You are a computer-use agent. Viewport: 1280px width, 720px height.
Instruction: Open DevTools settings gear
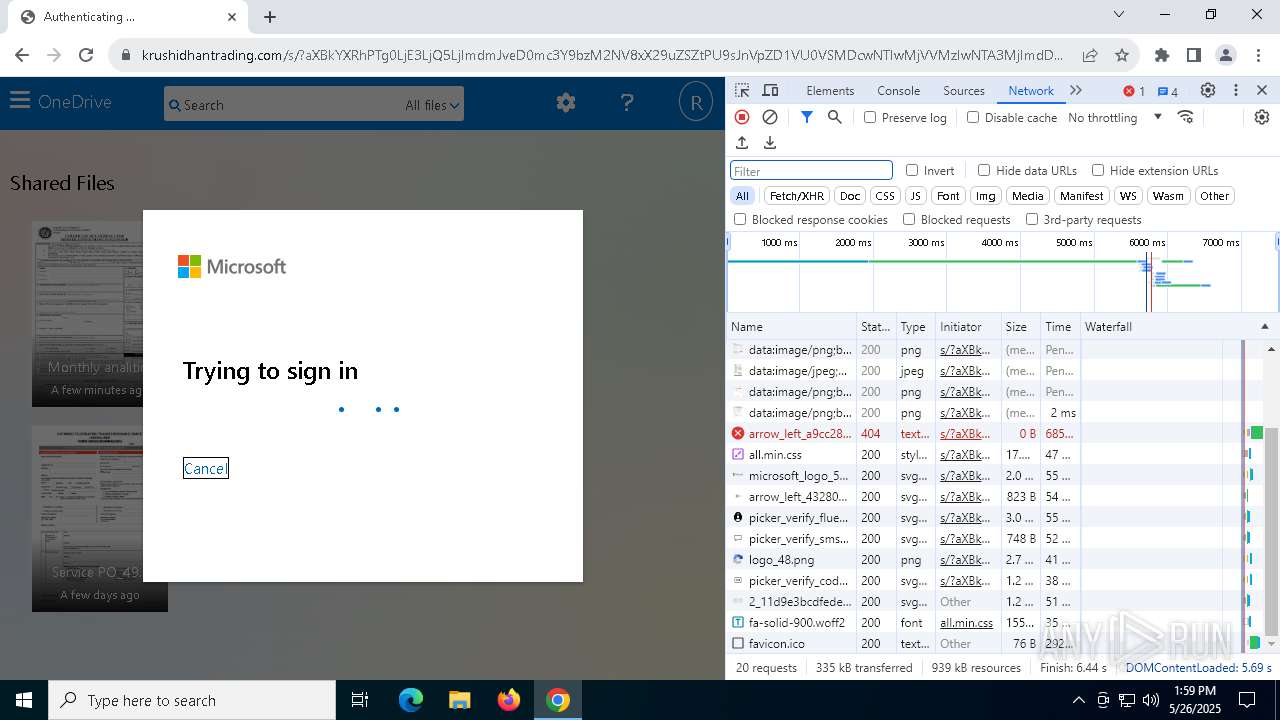tap(1208, 90)
